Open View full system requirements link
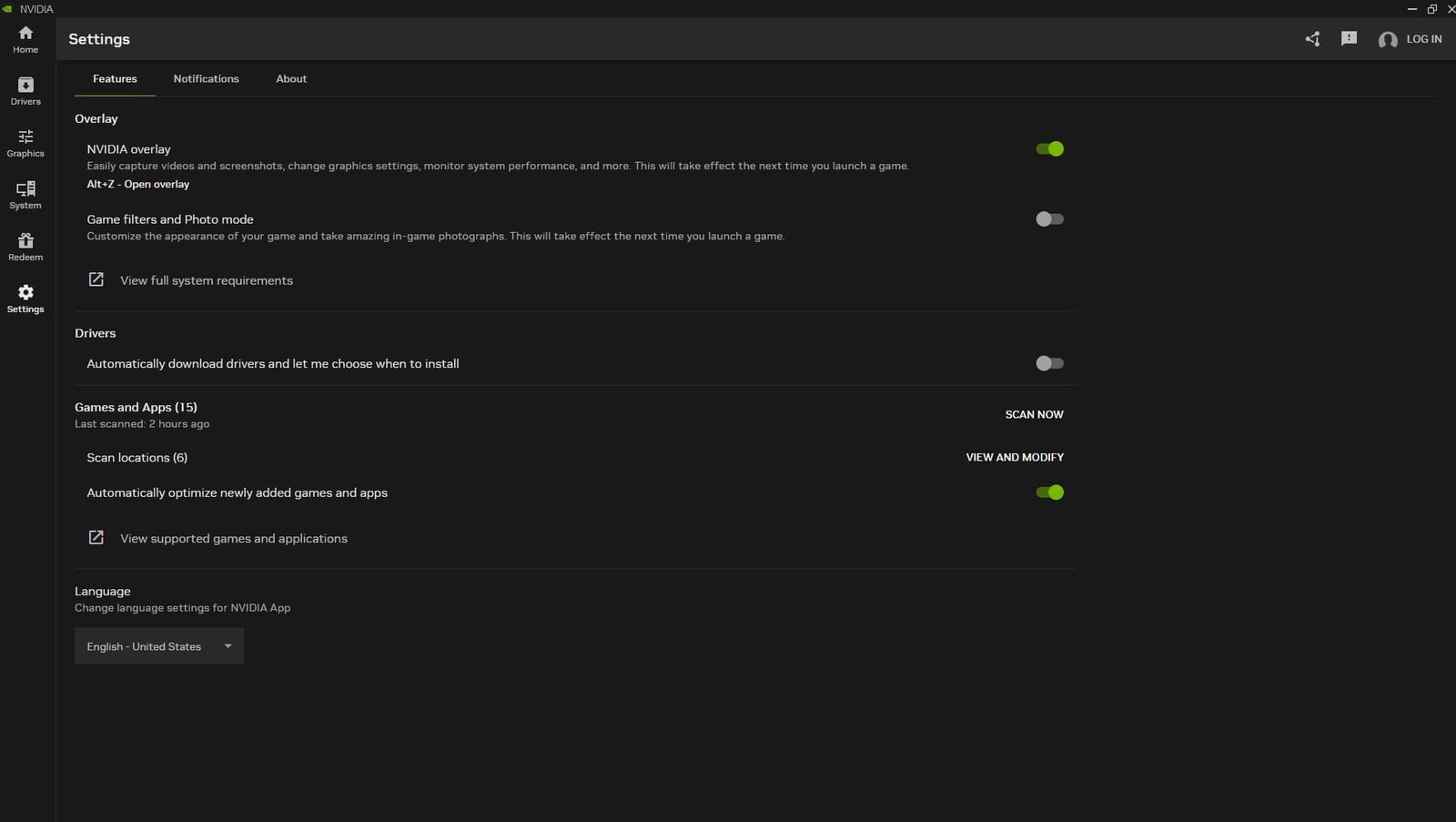 [206, 280]
